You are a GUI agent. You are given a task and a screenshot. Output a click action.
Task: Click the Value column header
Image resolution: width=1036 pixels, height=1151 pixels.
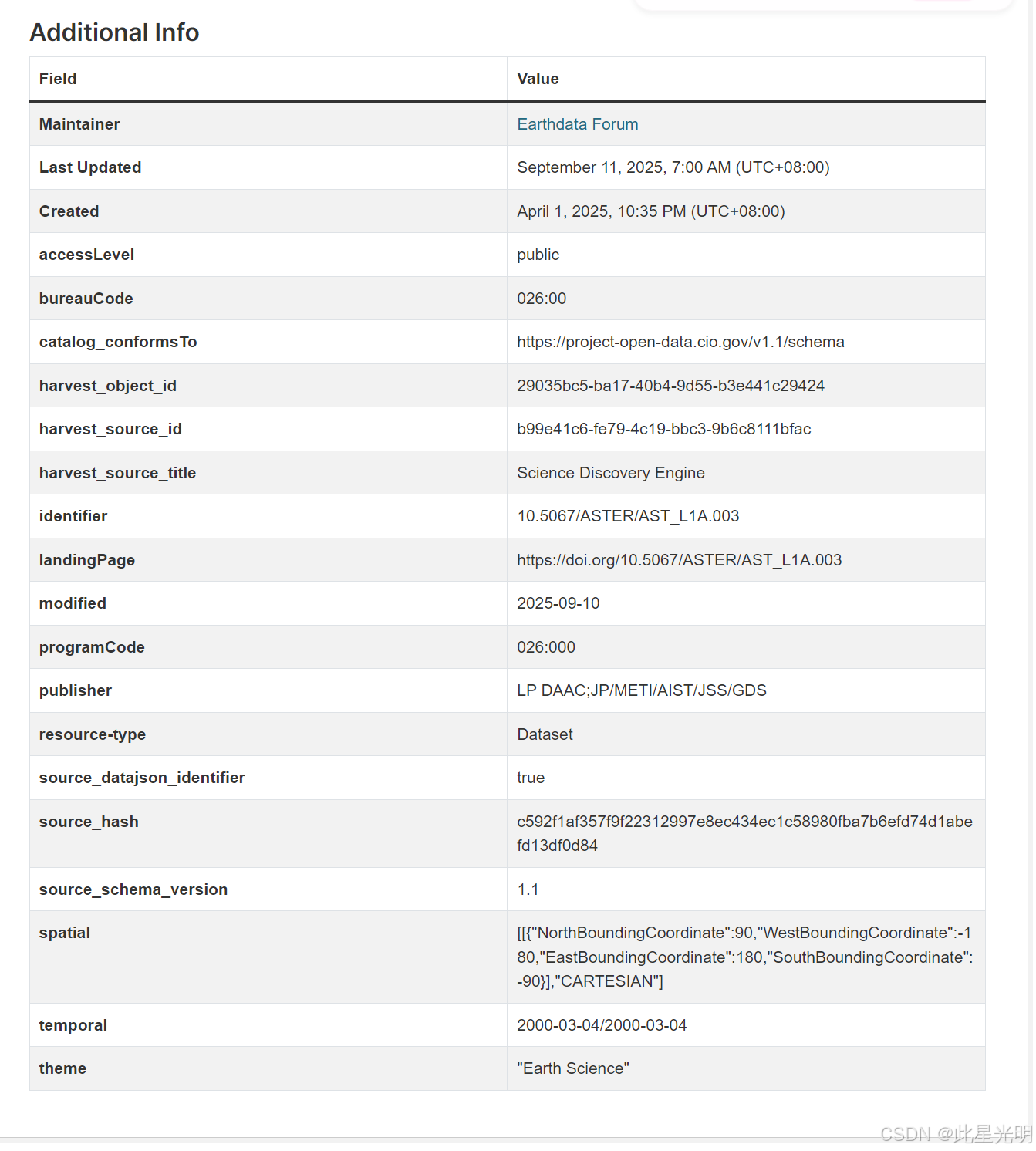(x=538, y=79)
